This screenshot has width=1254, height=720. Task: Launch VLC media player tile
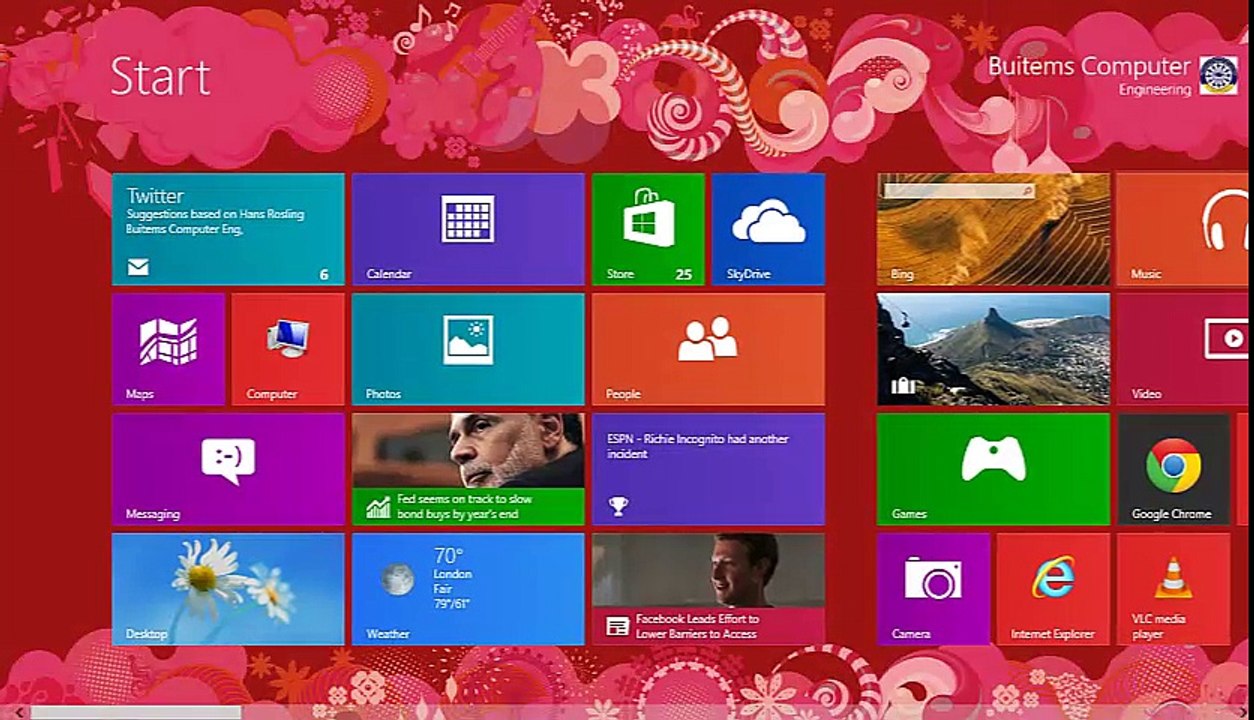[1173, 589]
